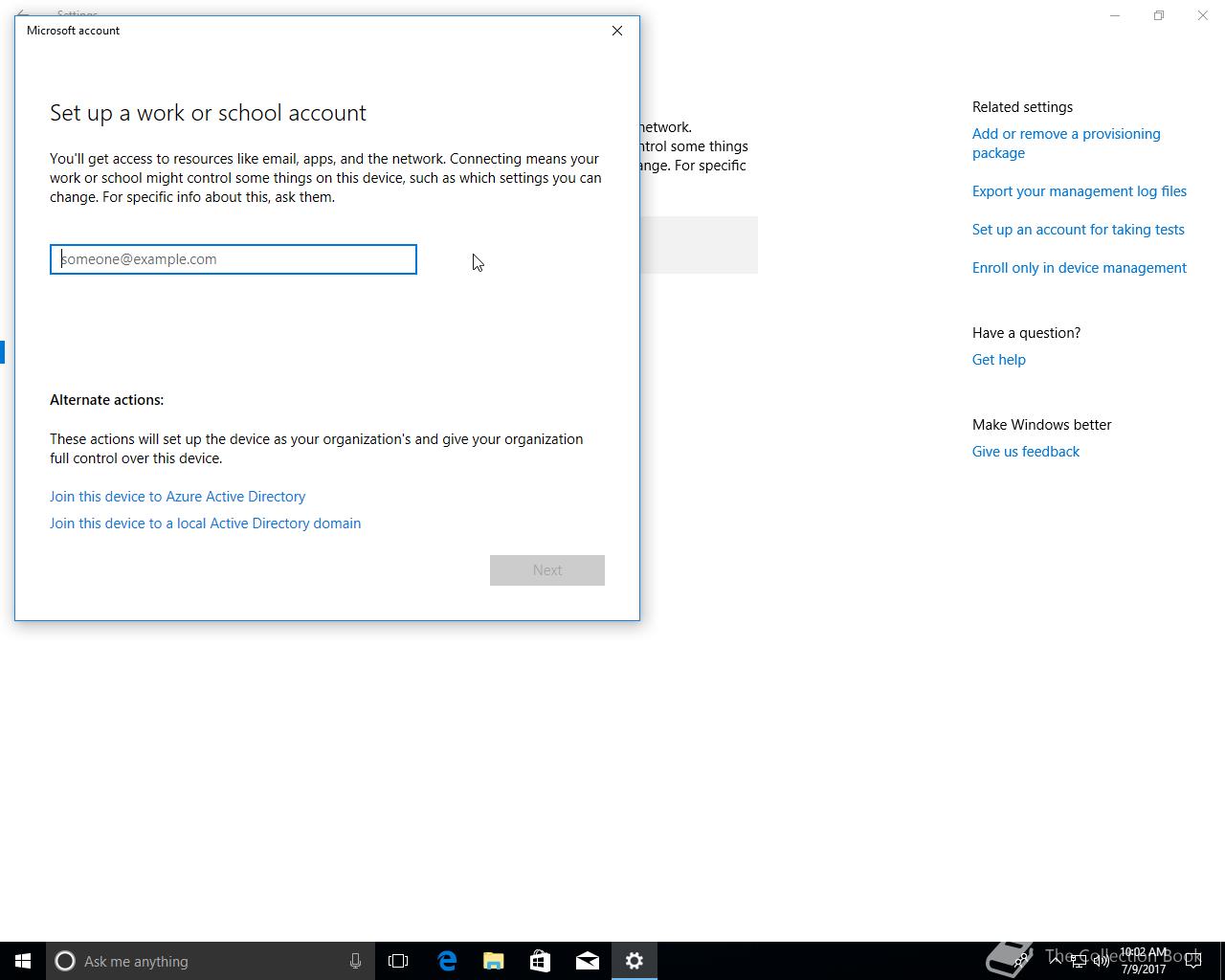Click Join this device to a local Active Directory domain

point(205,523)
